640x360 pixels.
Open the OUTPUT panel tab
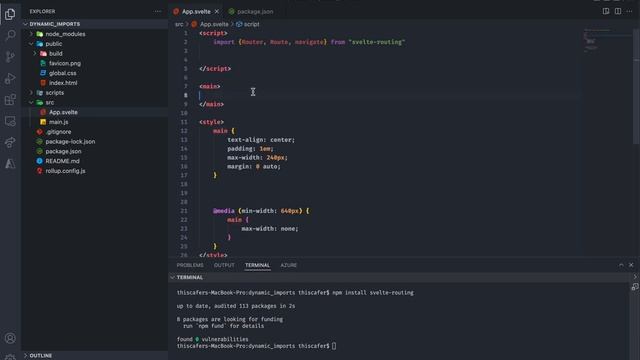224,265
